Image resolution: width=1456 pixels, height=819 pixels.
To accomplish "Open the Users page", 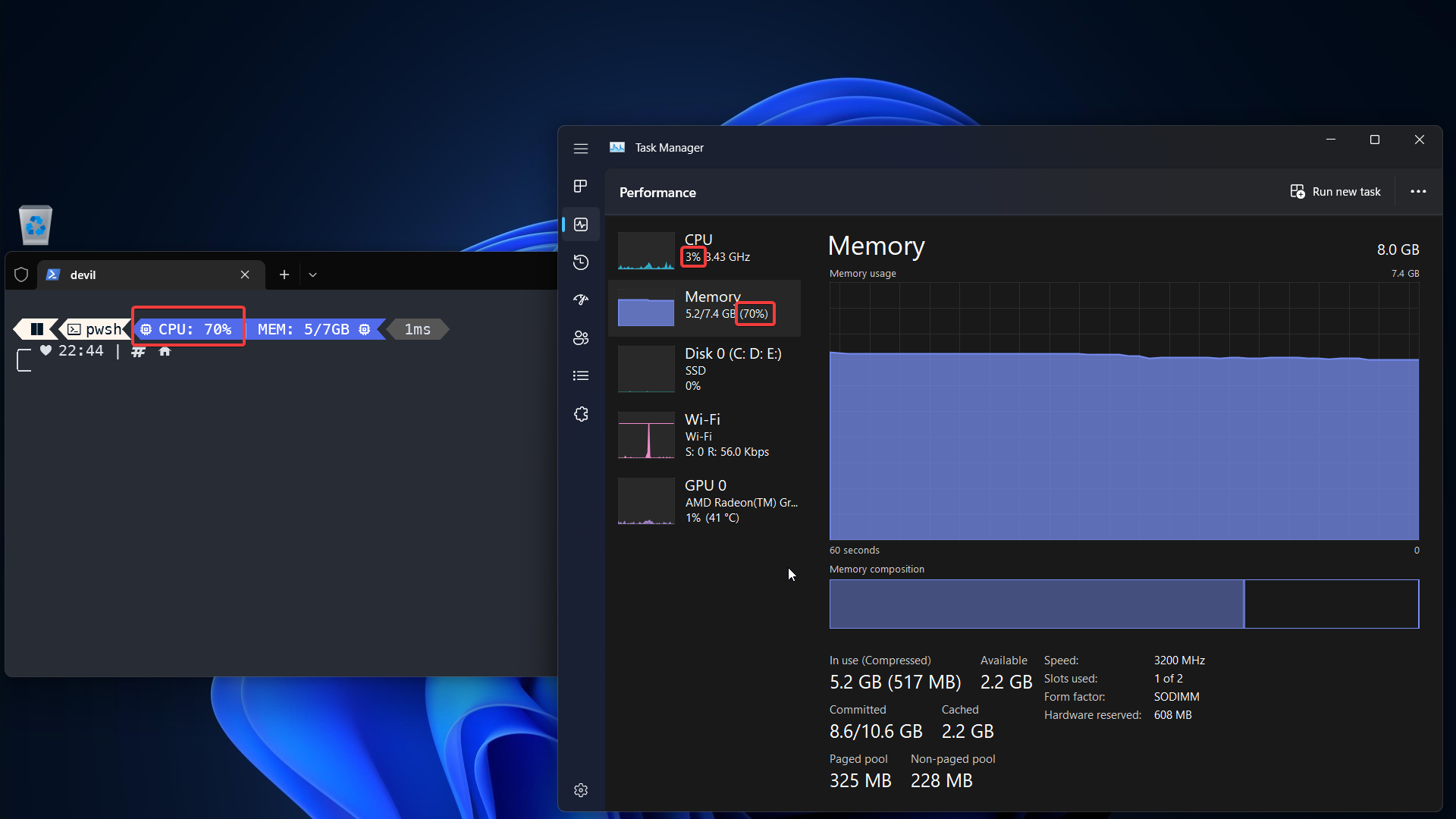I will click(580, 338).
